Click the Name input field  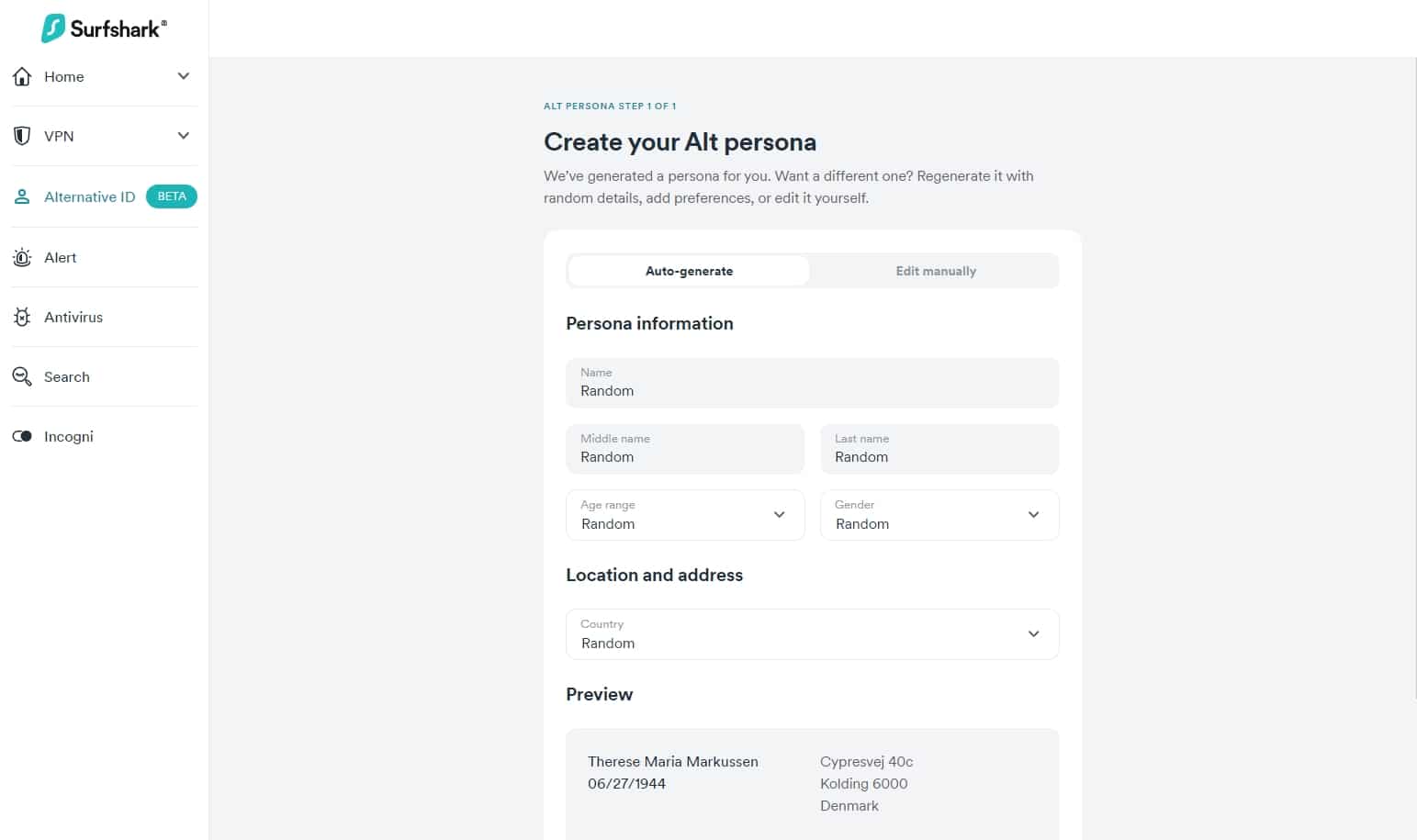point(813,383)
